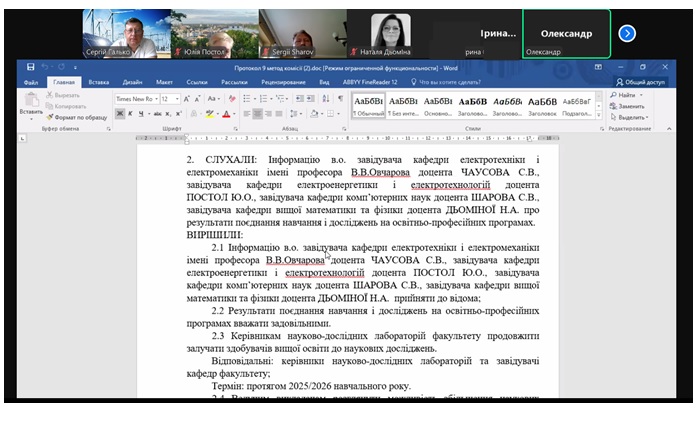Open the font name combo box dropdown
The width and height of the screenshot is (698, 423).
[156, 99]
